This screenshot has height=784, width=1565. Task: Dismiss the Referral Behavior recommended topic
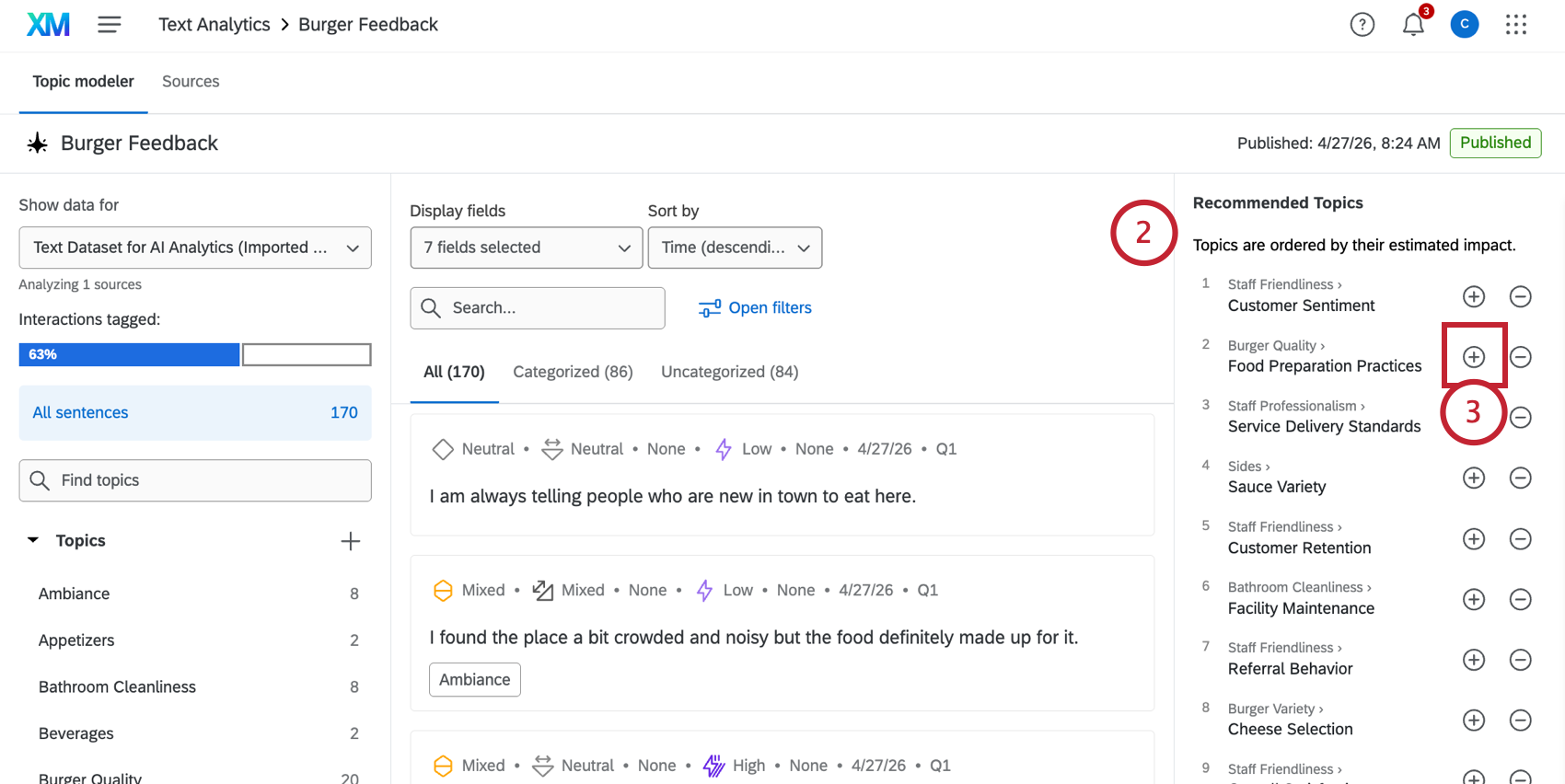coord(1521,660)
